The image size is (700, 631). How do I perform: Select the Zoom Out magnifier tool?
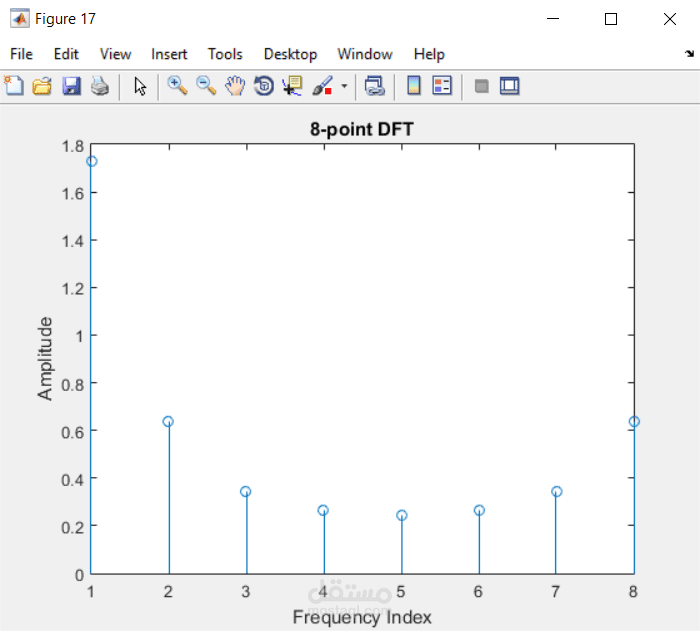click(206, 86)
